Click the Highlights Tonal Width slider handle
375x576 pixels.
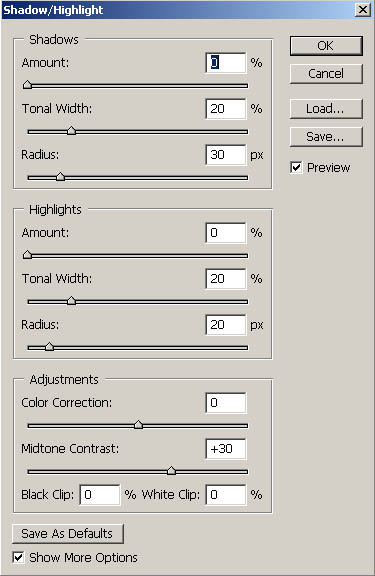click(x=71, y=301)
